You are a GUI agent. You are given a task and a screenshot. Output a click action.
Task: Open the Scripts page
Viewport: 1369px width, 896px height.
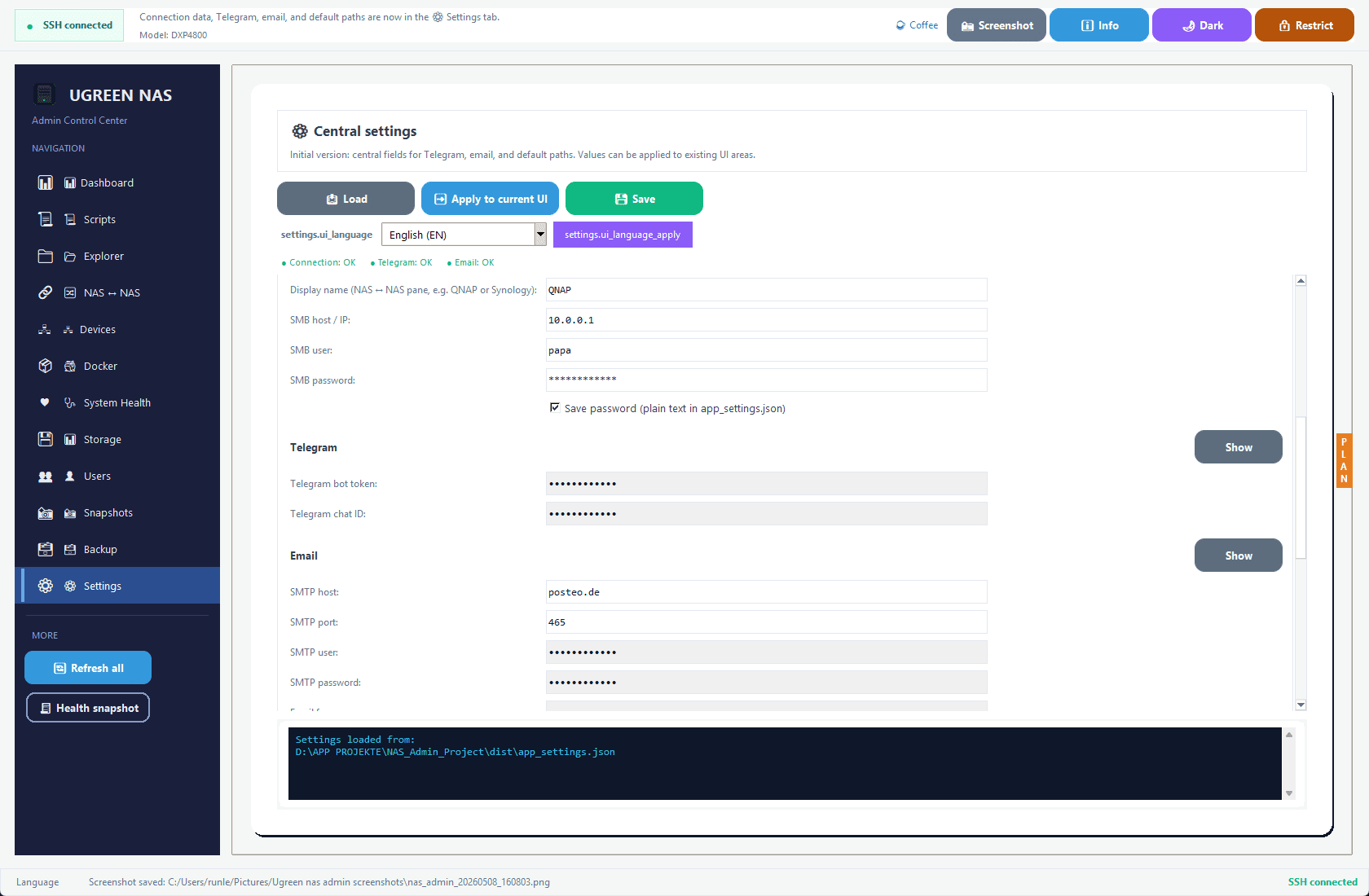[x=117, y=219]
